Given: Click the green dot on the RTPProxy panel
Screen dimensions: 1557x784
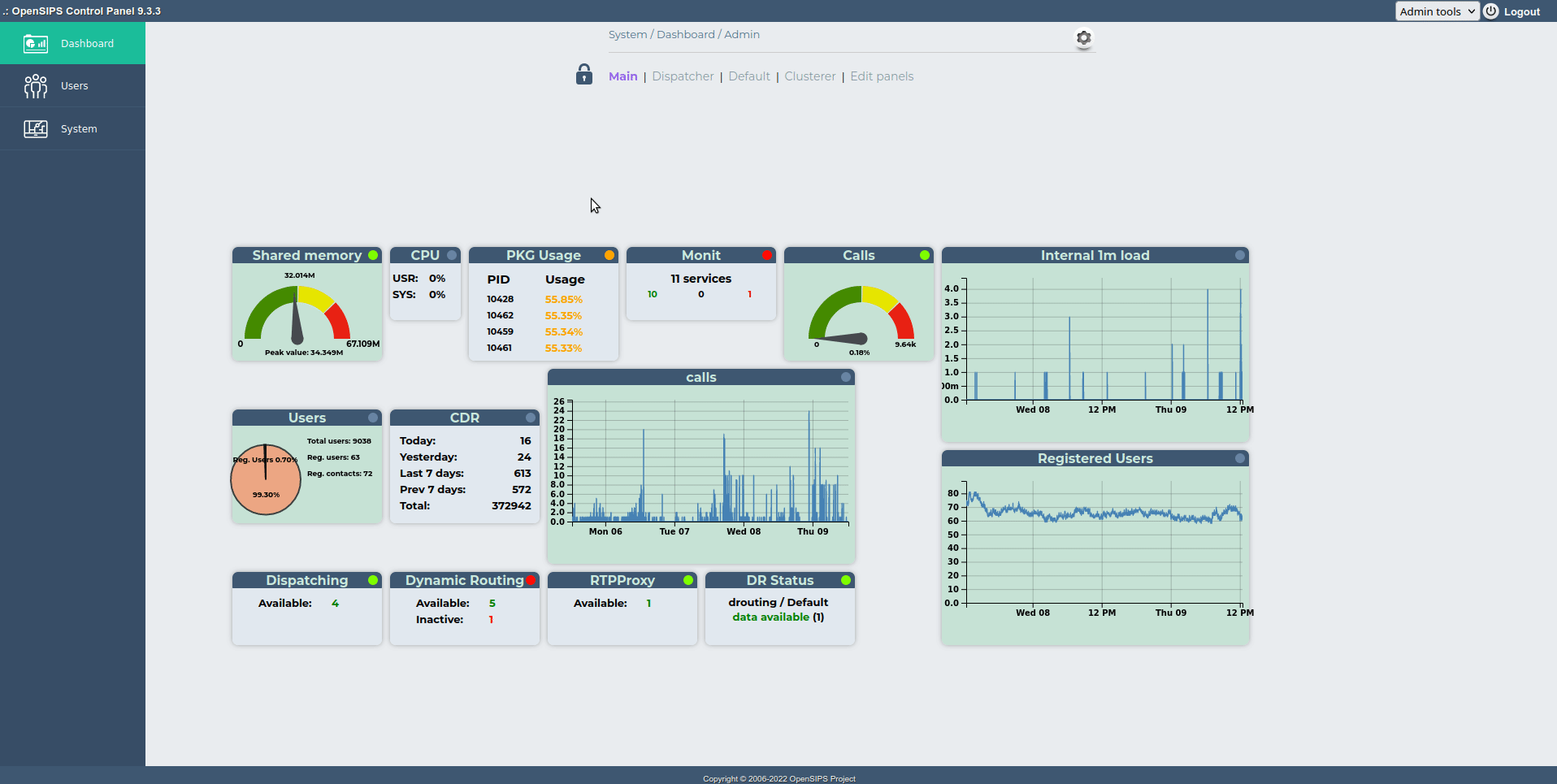Looking at the screenshot, I should pyautogui.click(x=688, y=580).
